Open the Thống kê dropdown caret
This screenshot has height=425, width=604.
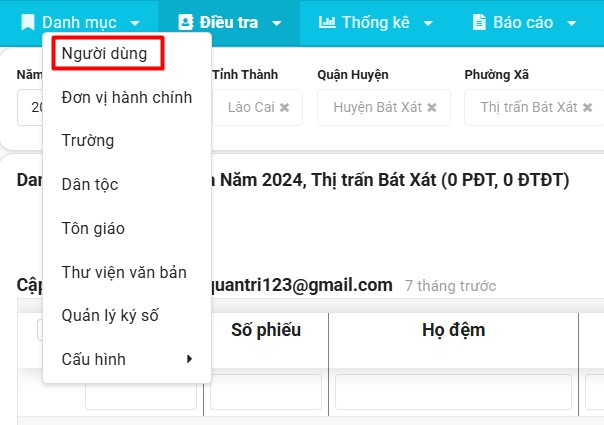click(428, 23)
